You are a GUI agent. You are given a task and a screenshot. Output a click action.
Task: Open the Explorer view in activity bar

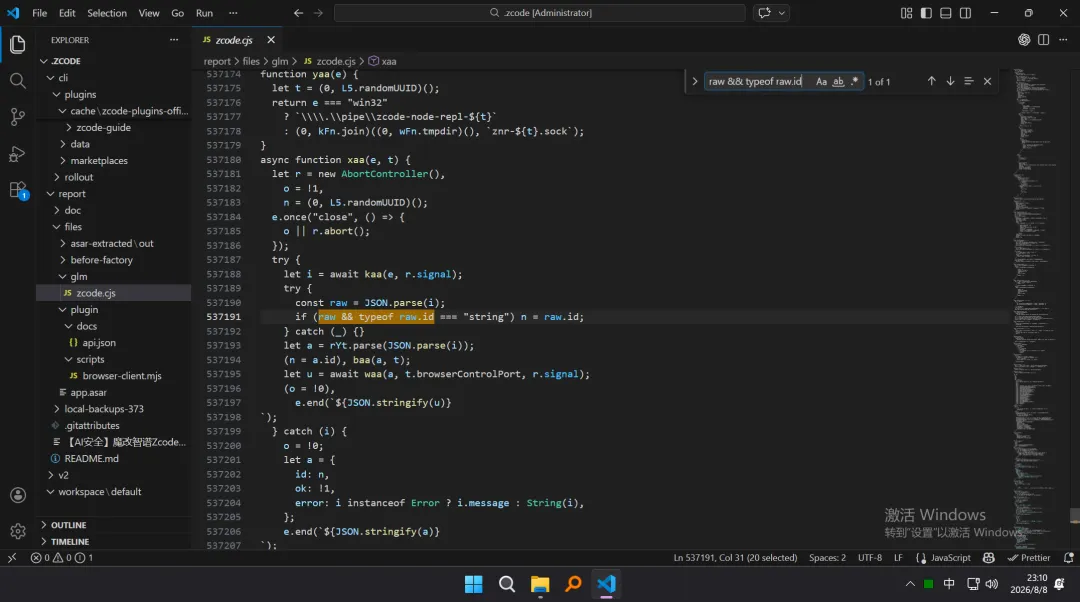click(x=17, y=45)
